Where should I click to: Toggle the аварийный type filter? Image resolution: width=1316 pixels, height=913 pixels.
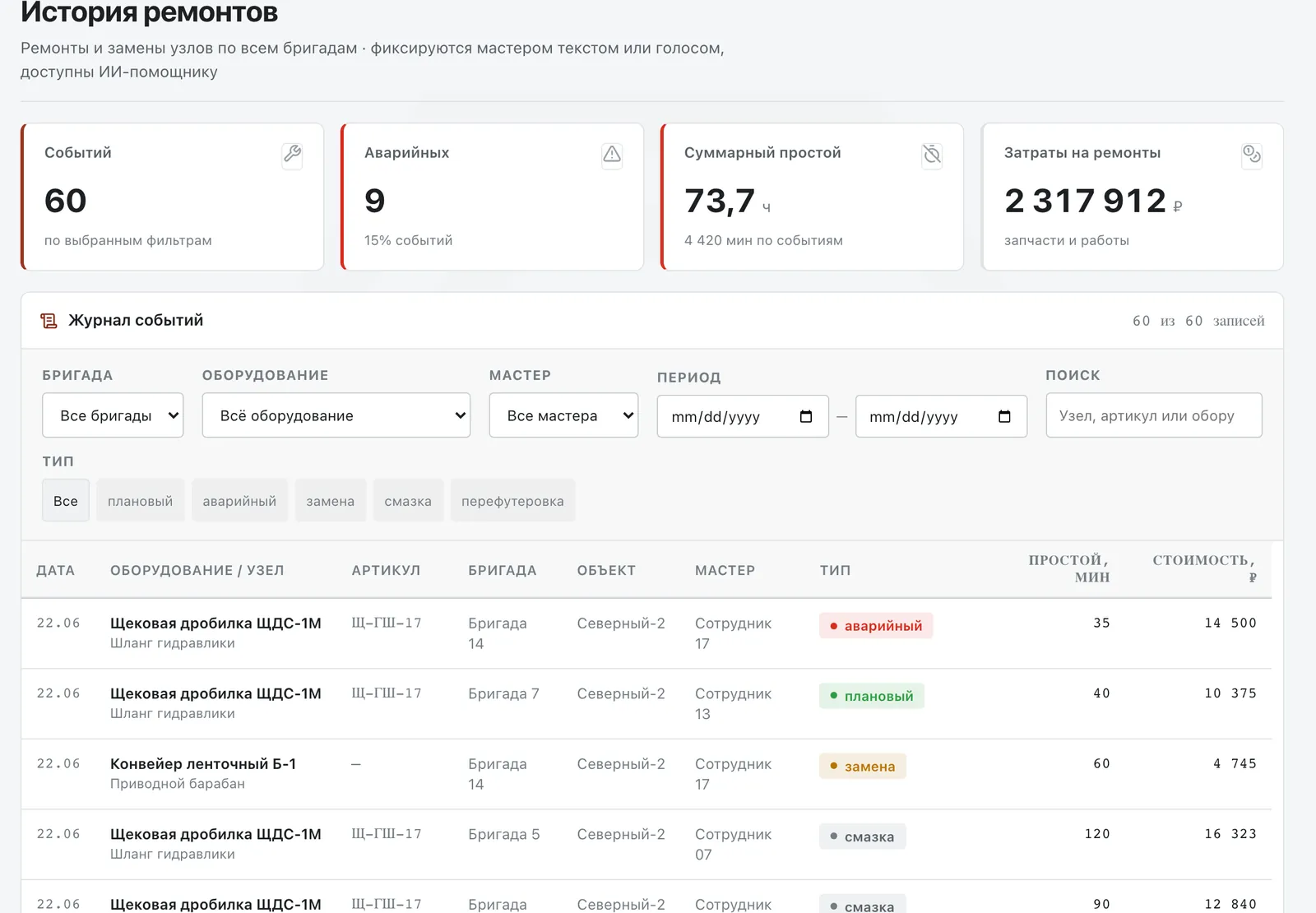[239, 501]
